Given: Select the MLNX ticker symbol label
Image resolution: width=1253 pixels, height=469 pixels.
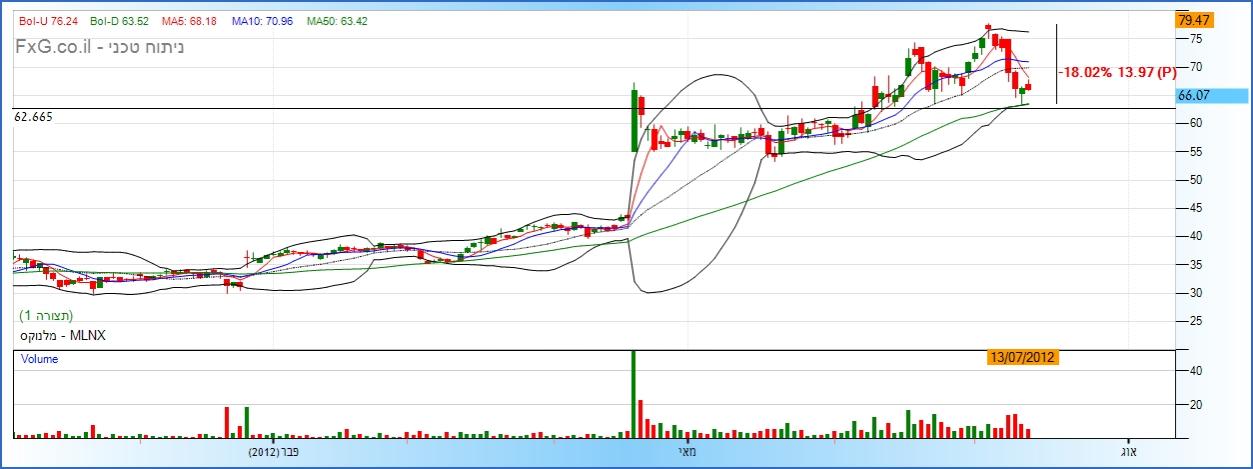Looking at the screenshot, I should [x=62, y=336].
